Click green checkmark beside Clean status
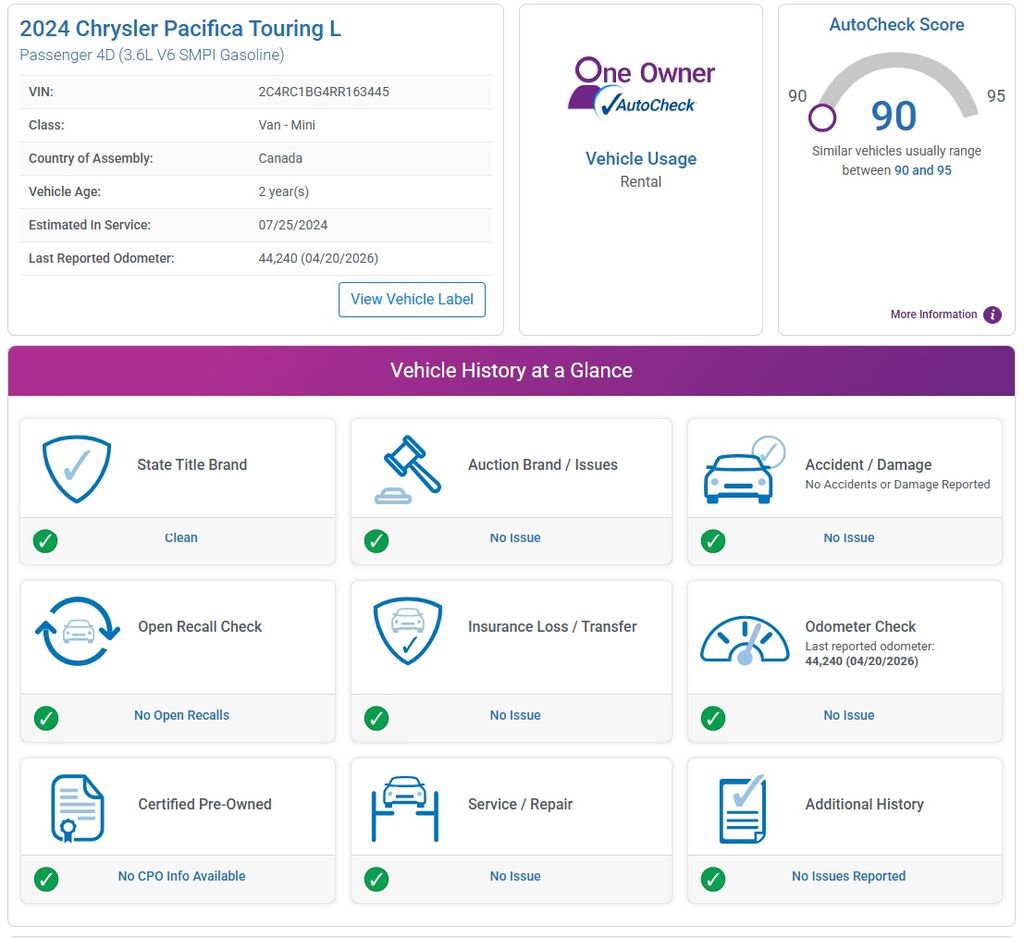 [x=45, y=541]
